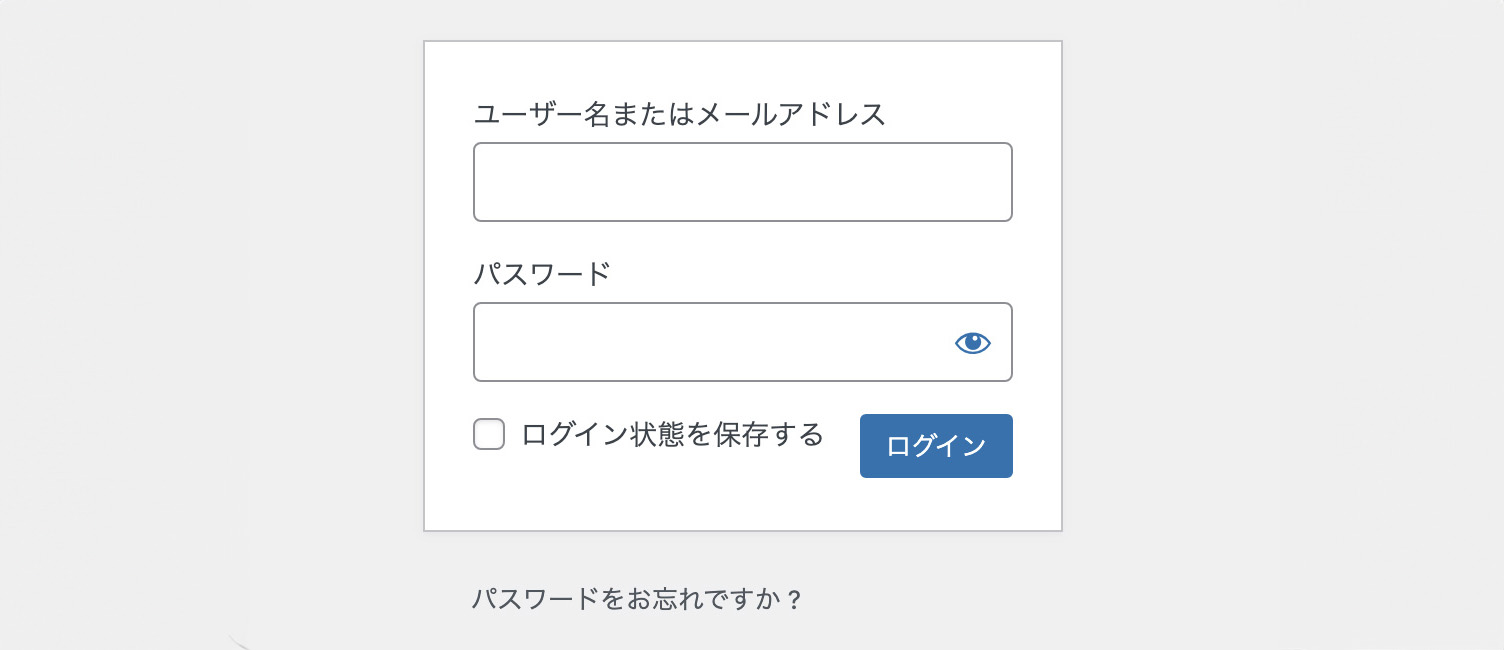Click the パスワード label above the field
Viewport: 1504px width, 650px height.
(x=541, y=274)
